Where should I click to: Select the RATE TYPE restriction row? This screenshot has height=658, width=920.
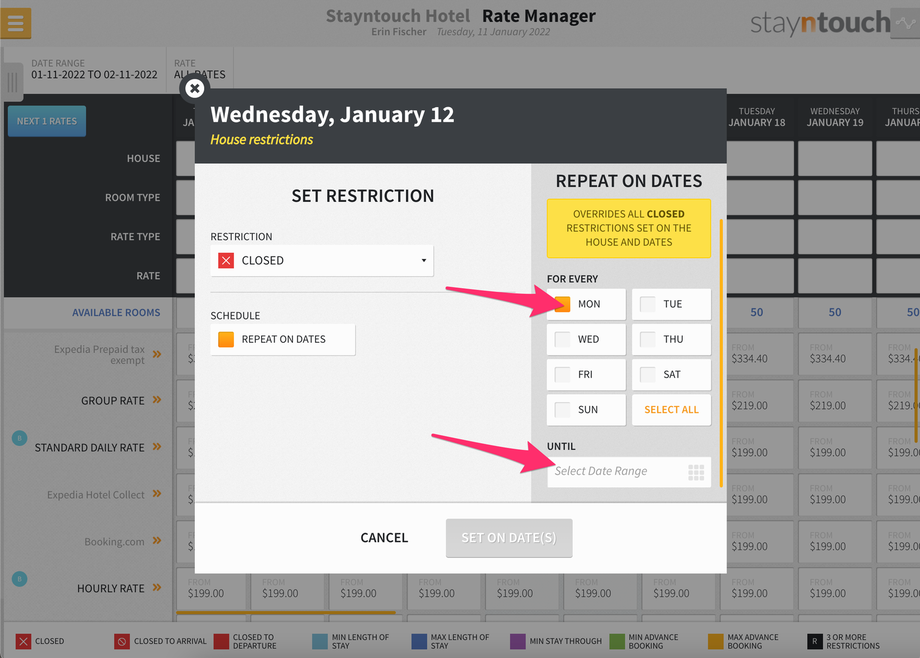(x=135, y=237)
